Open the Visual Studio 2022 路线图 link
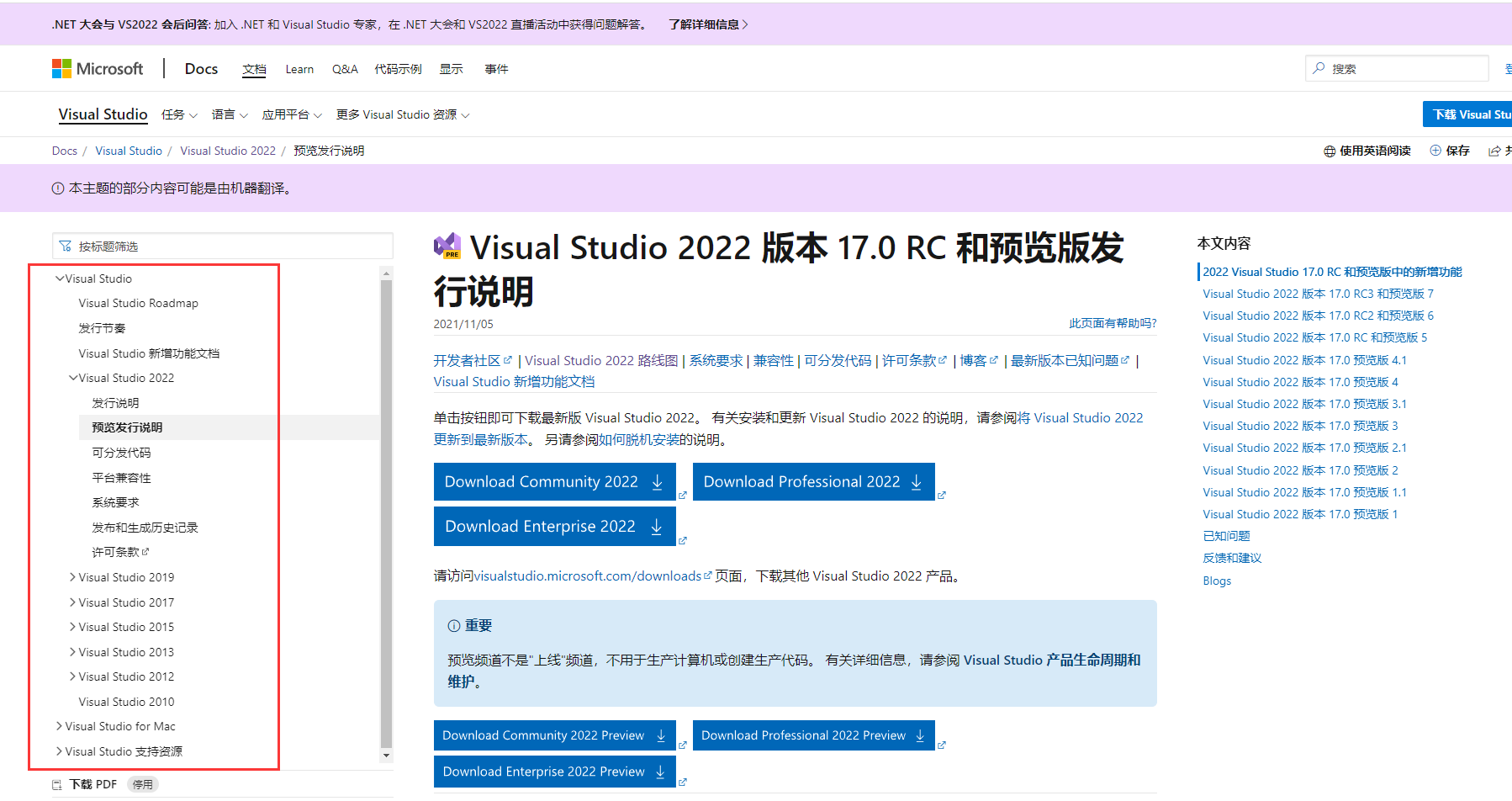The image size is (1512, 801). coord(601,360)
